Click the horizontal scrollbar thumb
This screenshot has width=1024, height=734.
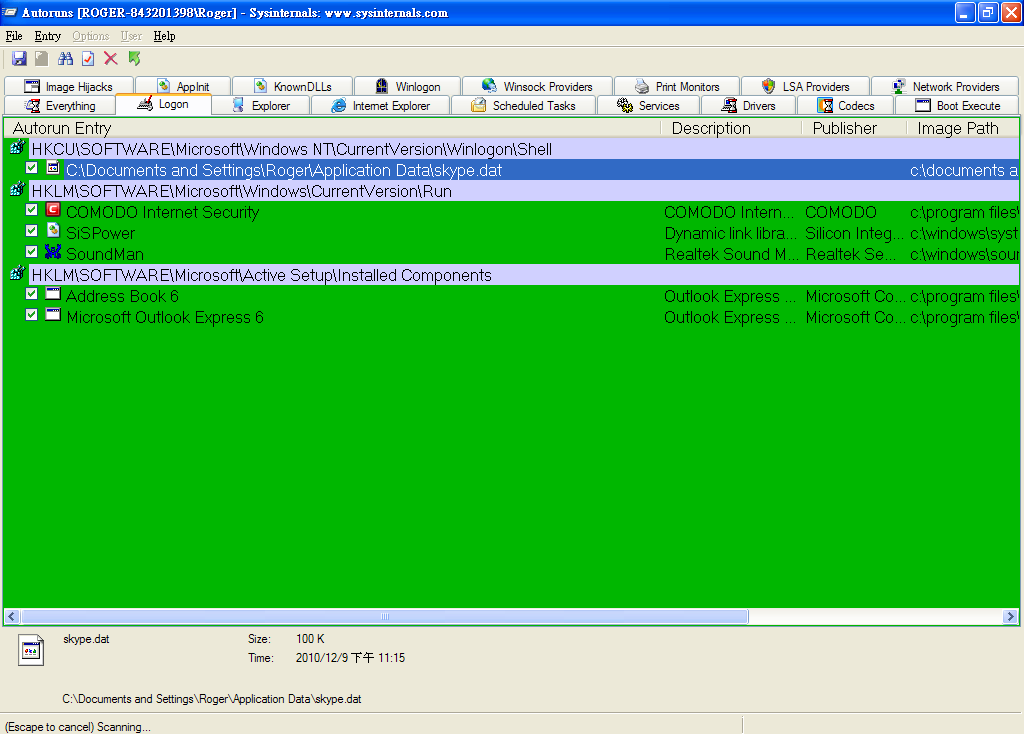(x=385, y=616)
